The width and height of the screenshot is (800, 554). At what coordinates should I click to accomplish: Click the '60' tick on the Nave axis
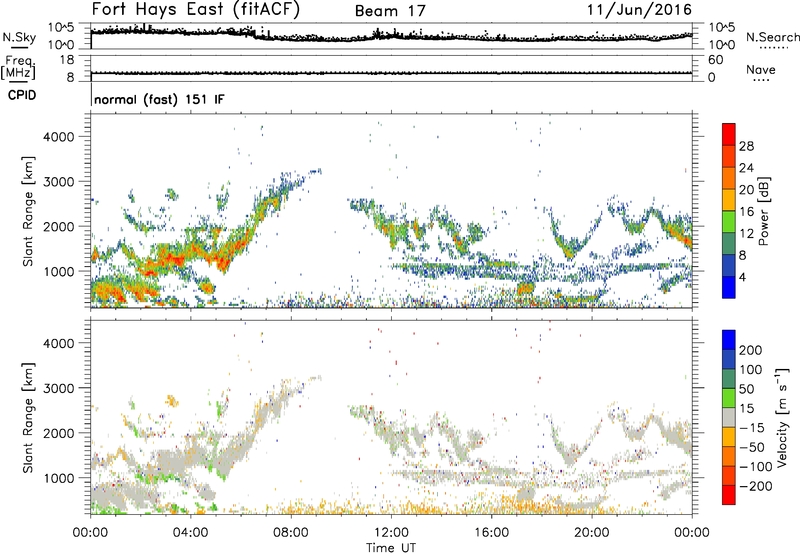tap(715, 60)
